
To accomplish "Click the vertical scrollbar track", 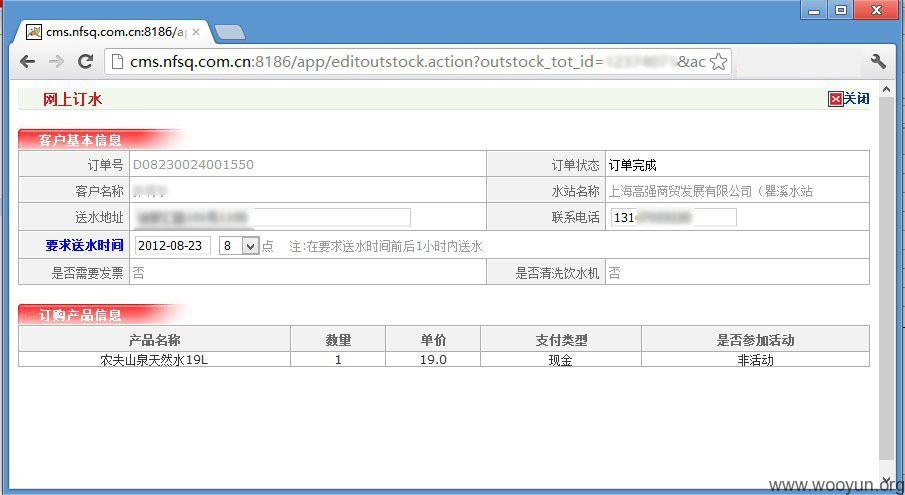I will click(887, 277).
